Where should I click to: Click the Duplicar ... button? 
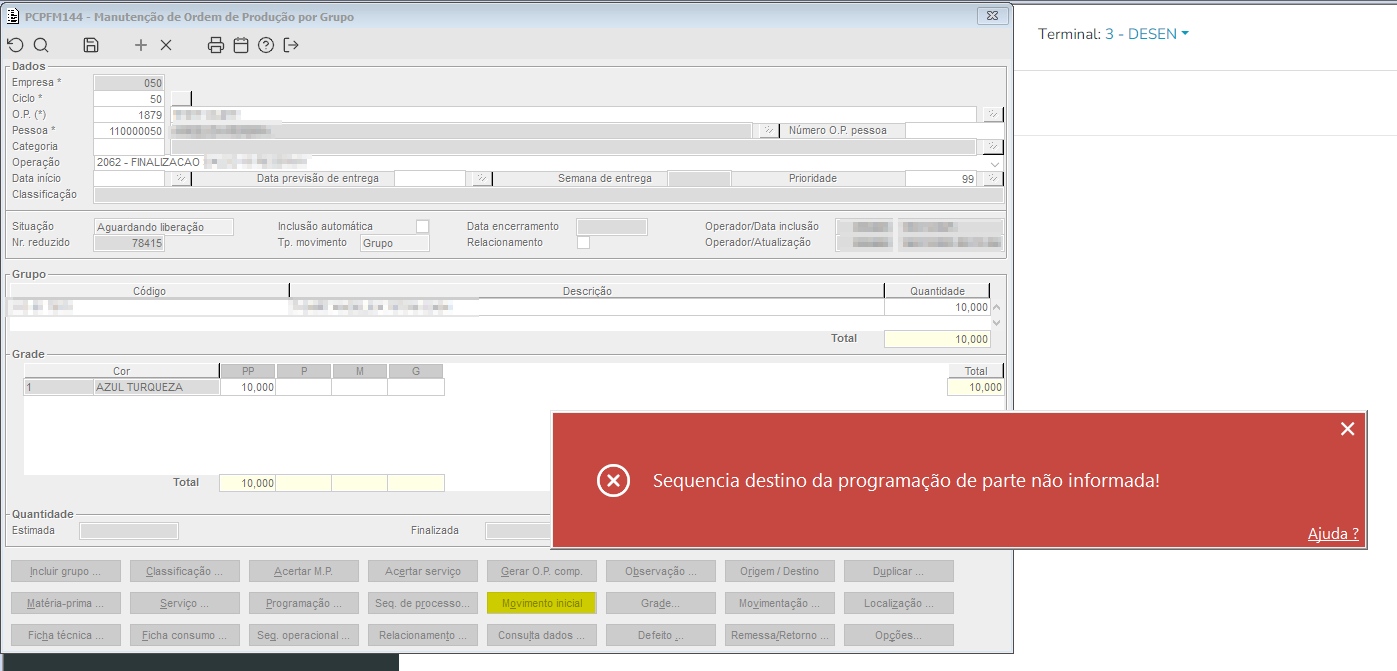coord(899,571)
